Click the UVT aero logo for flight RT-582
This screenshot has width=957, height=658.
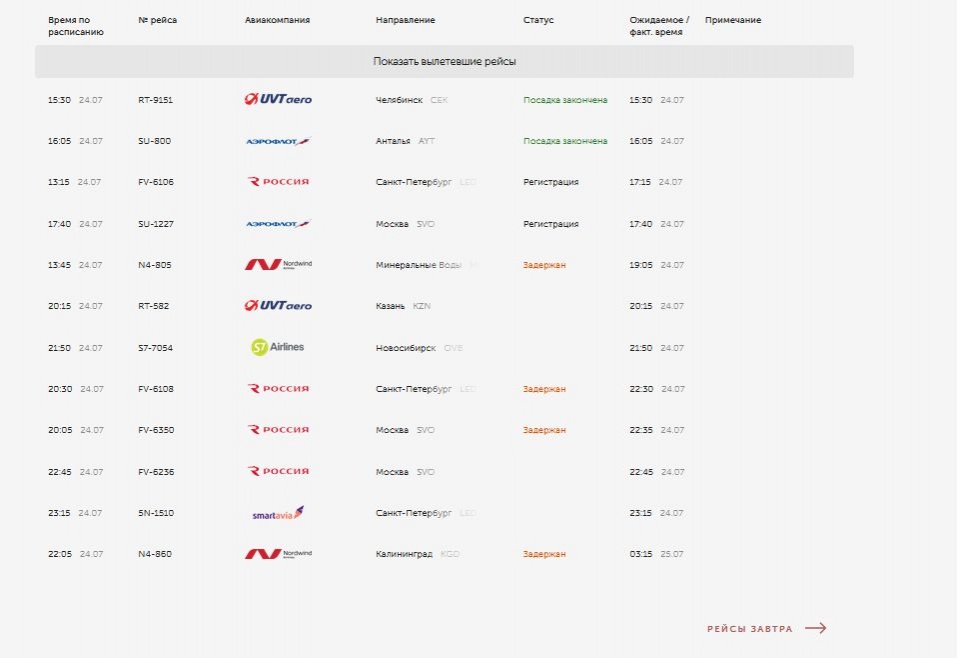click(278, 305)
